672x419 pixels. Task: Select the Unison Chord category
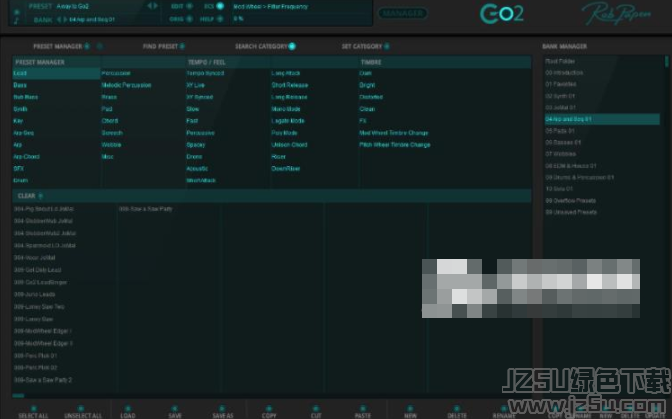click(289, 145)
